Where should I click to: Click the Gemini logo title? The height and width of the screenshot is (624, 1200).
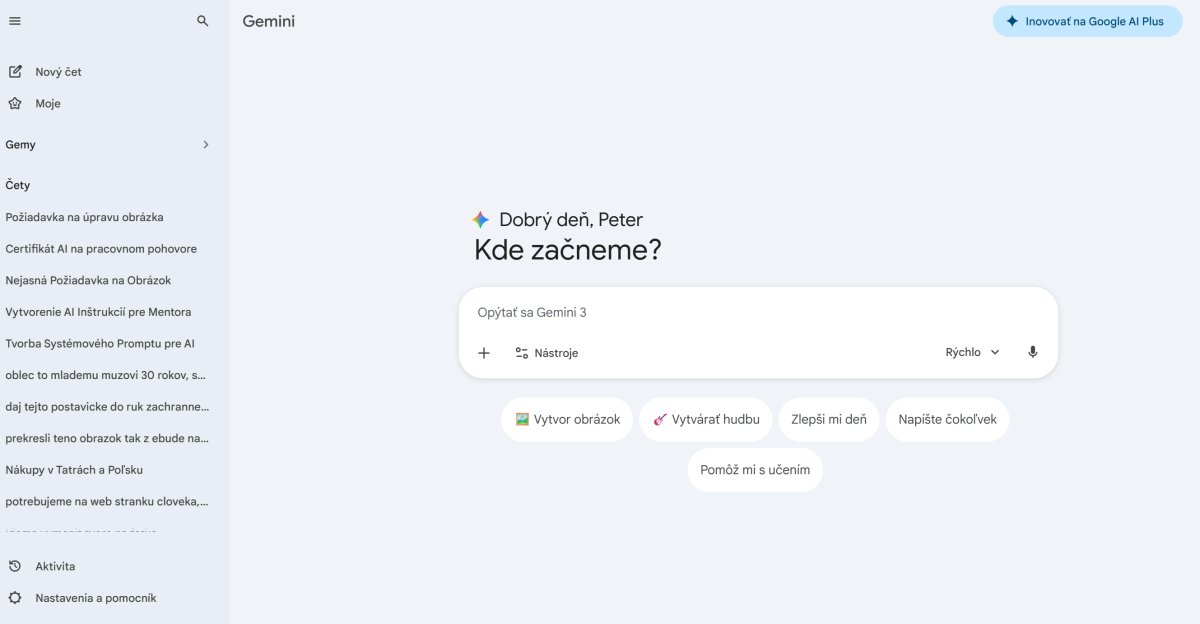click(x=269, y=21)
